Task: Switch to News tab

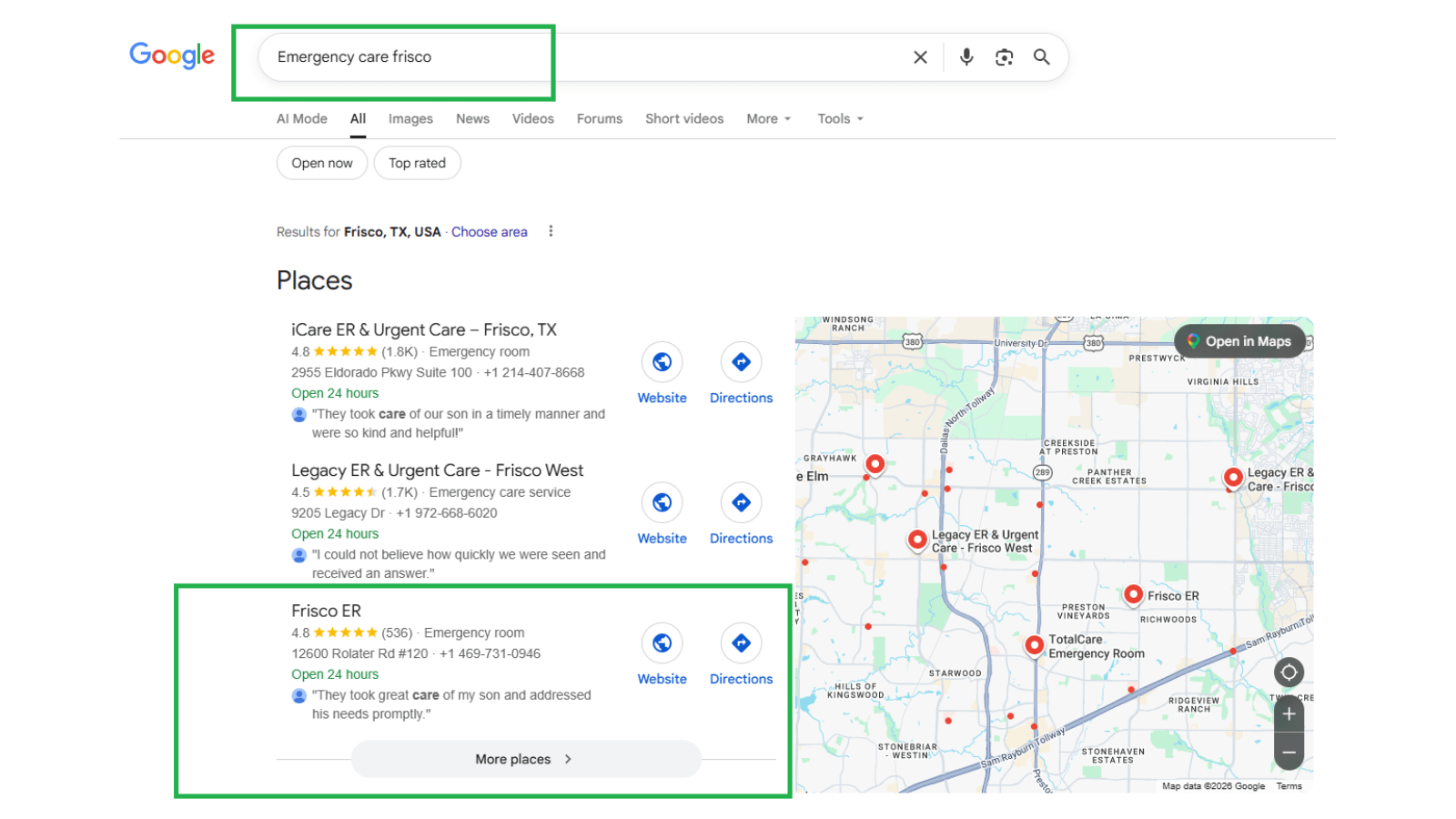Action: (x=472, y=118)
